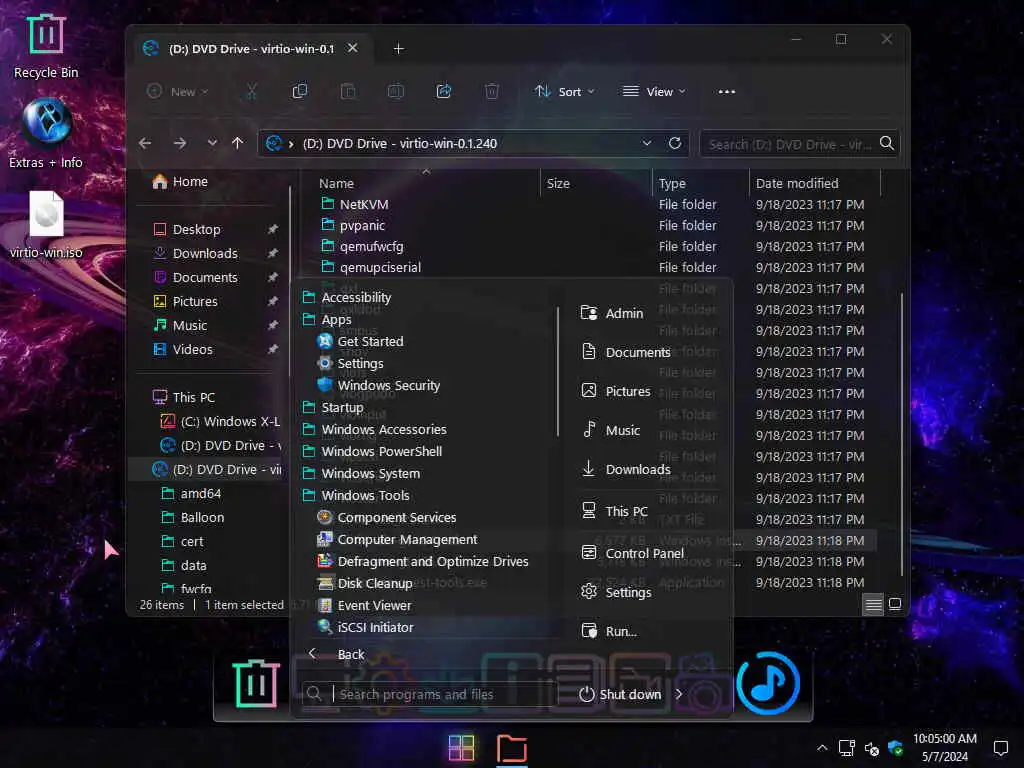Navigate up one folder level
This screenshot has height=768, width=1024.
pos(238,143)
